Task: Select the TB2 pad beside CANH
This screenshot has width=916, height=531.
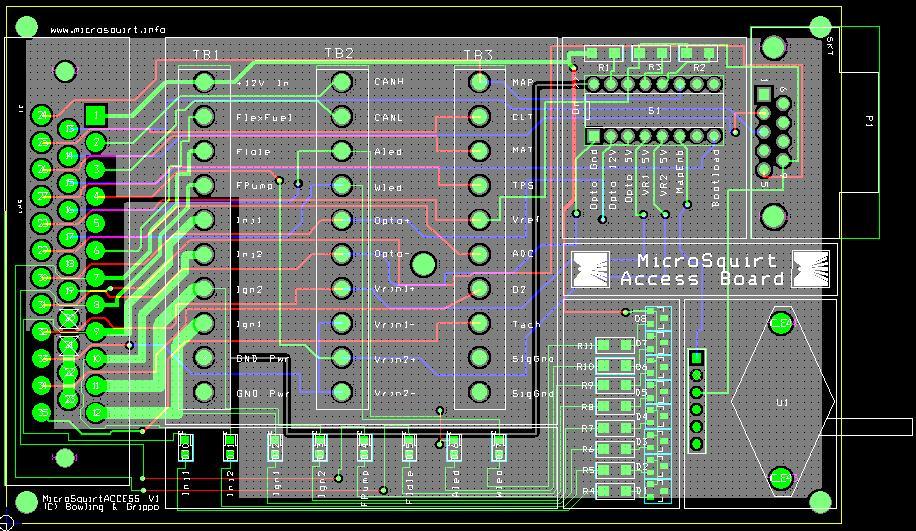Action: [342, 82]
